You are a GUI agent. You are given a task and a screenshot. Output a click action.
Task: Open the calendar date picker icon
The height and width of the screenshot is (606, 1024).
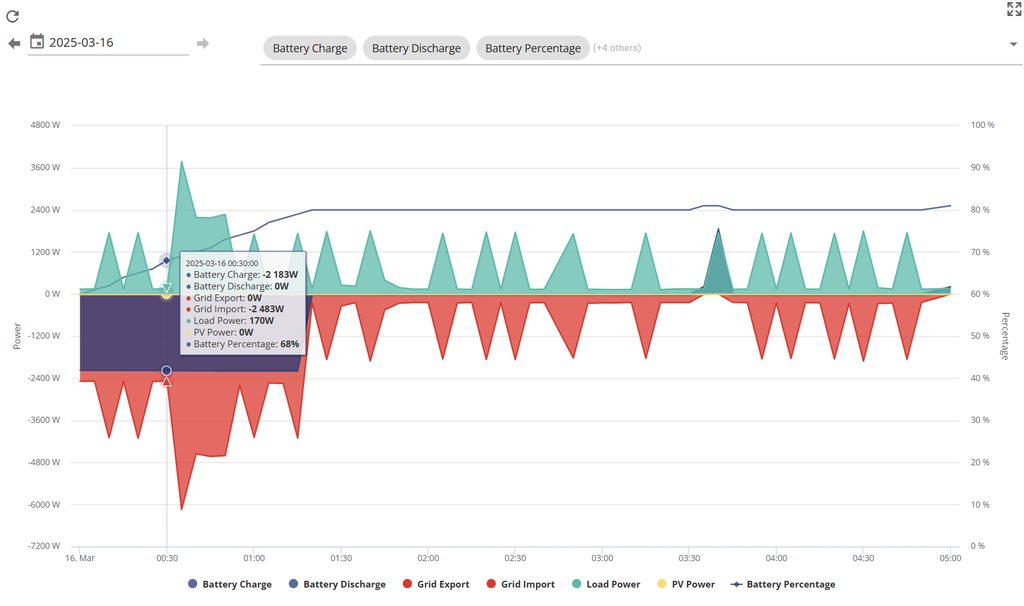37,42
